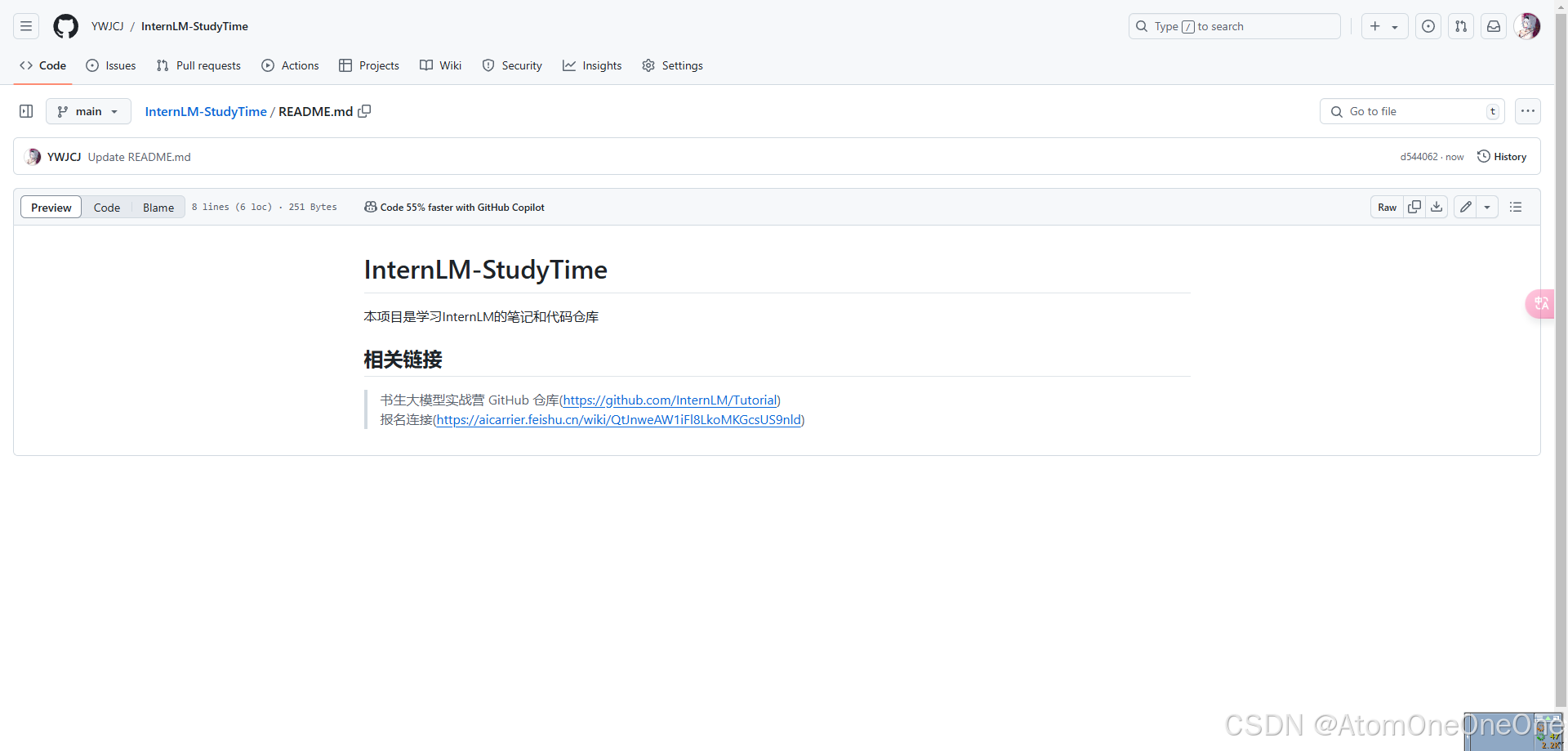
Task: Expand the main branch selector
Action: (88, 111)
